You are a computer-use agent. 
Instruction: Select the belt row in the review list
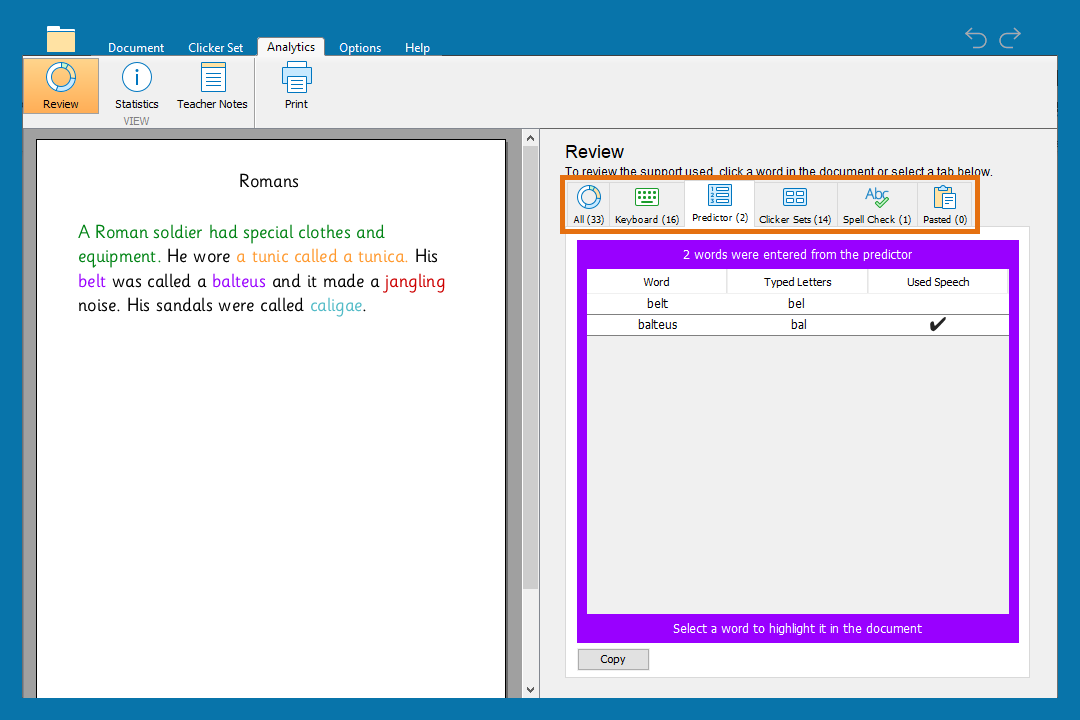point(657,303)
